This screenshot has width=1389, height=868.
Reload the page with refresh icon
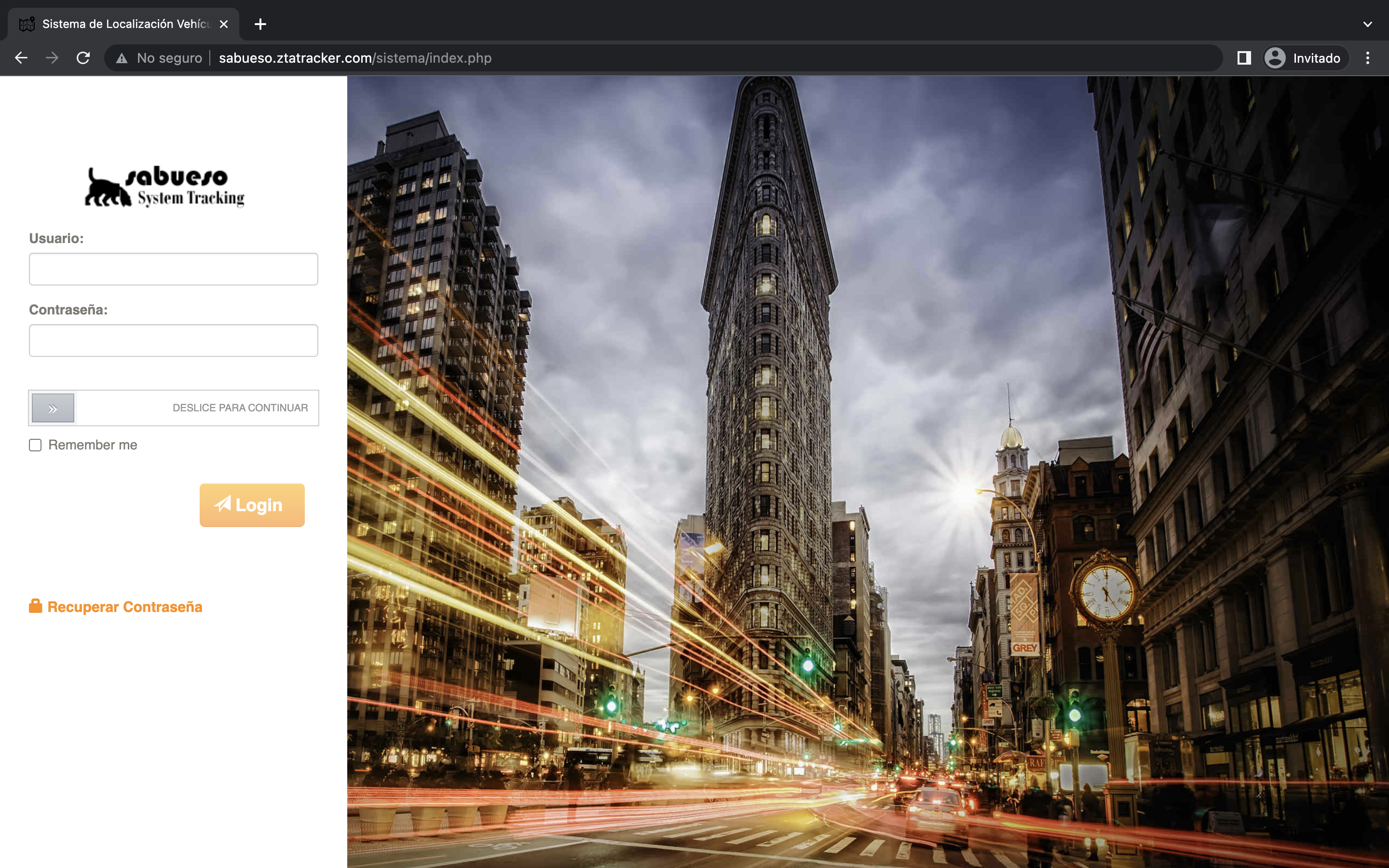click(x=83, y=58)
